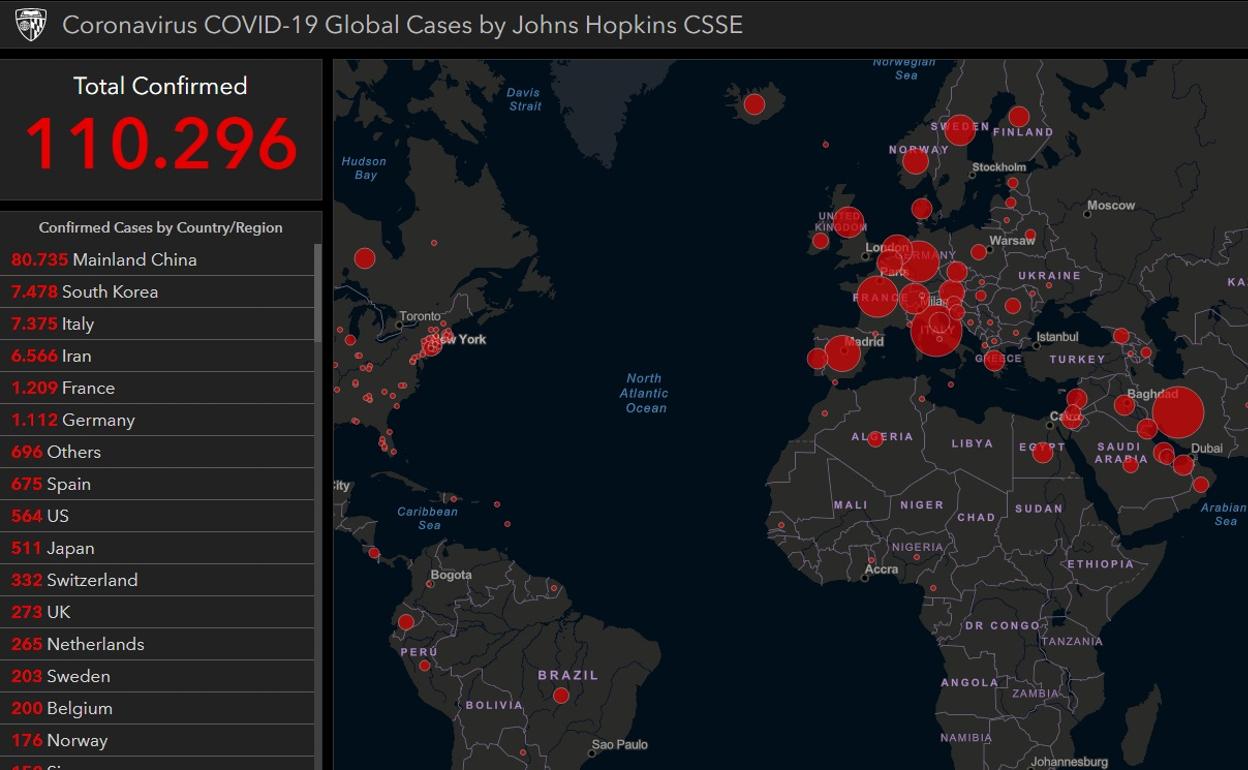The width and height of the screenshot is (1248, 770).
Task: Click the 'Confirmed Cases by Country/Region' header
Action: (161, 227)
